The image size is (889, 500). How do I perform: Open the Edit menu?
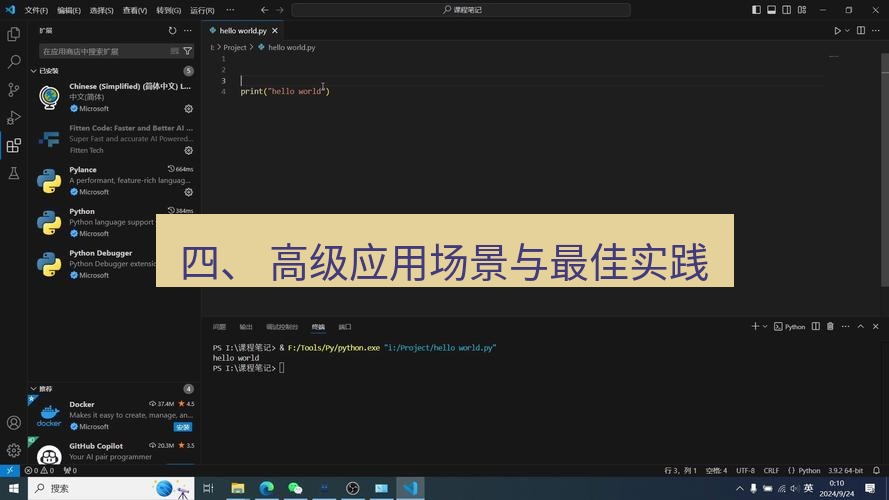(x=69, y=10)
